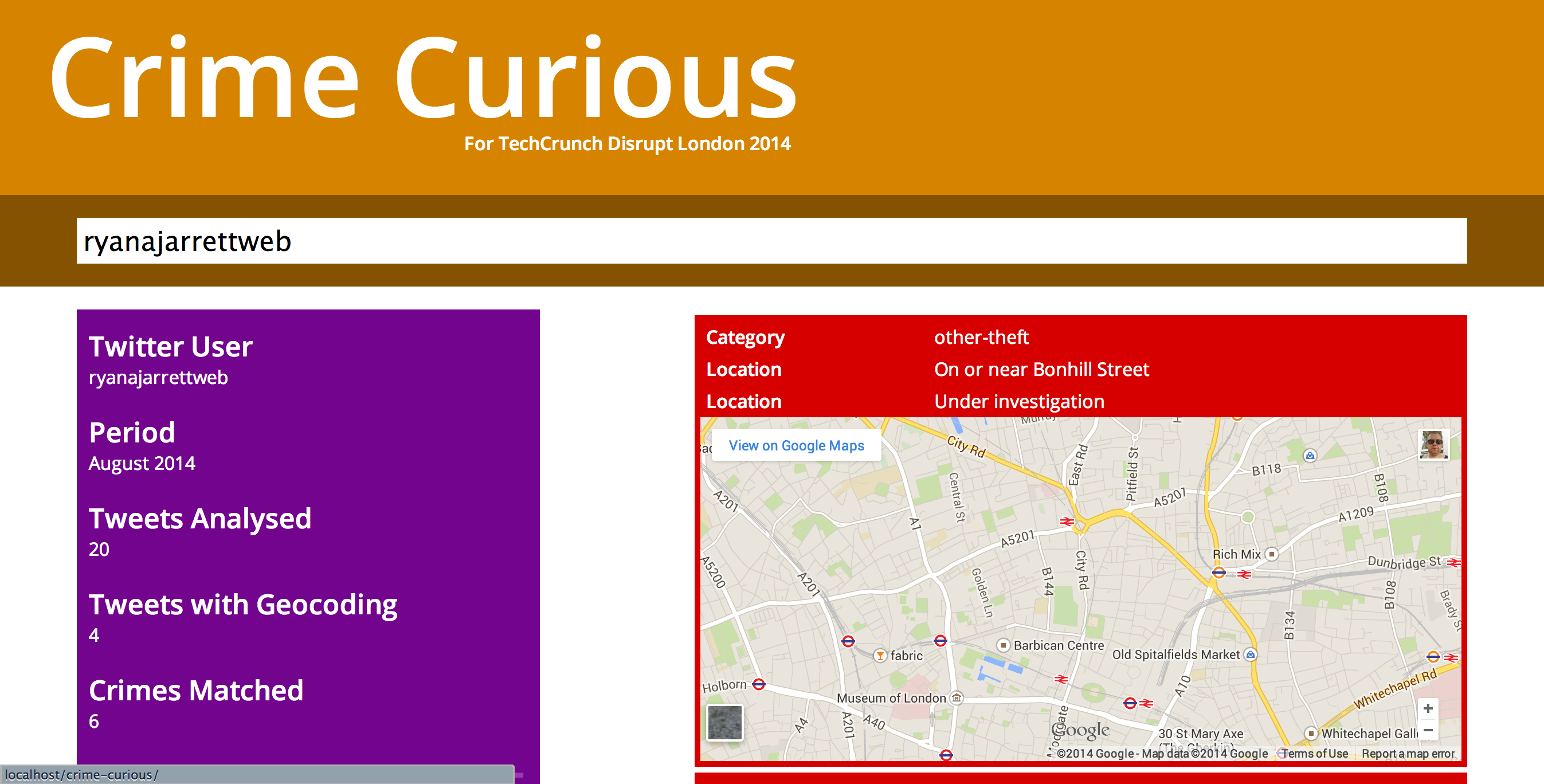
Task: Click the fabric cocktail glass icon
Action: tap(879, 656)
